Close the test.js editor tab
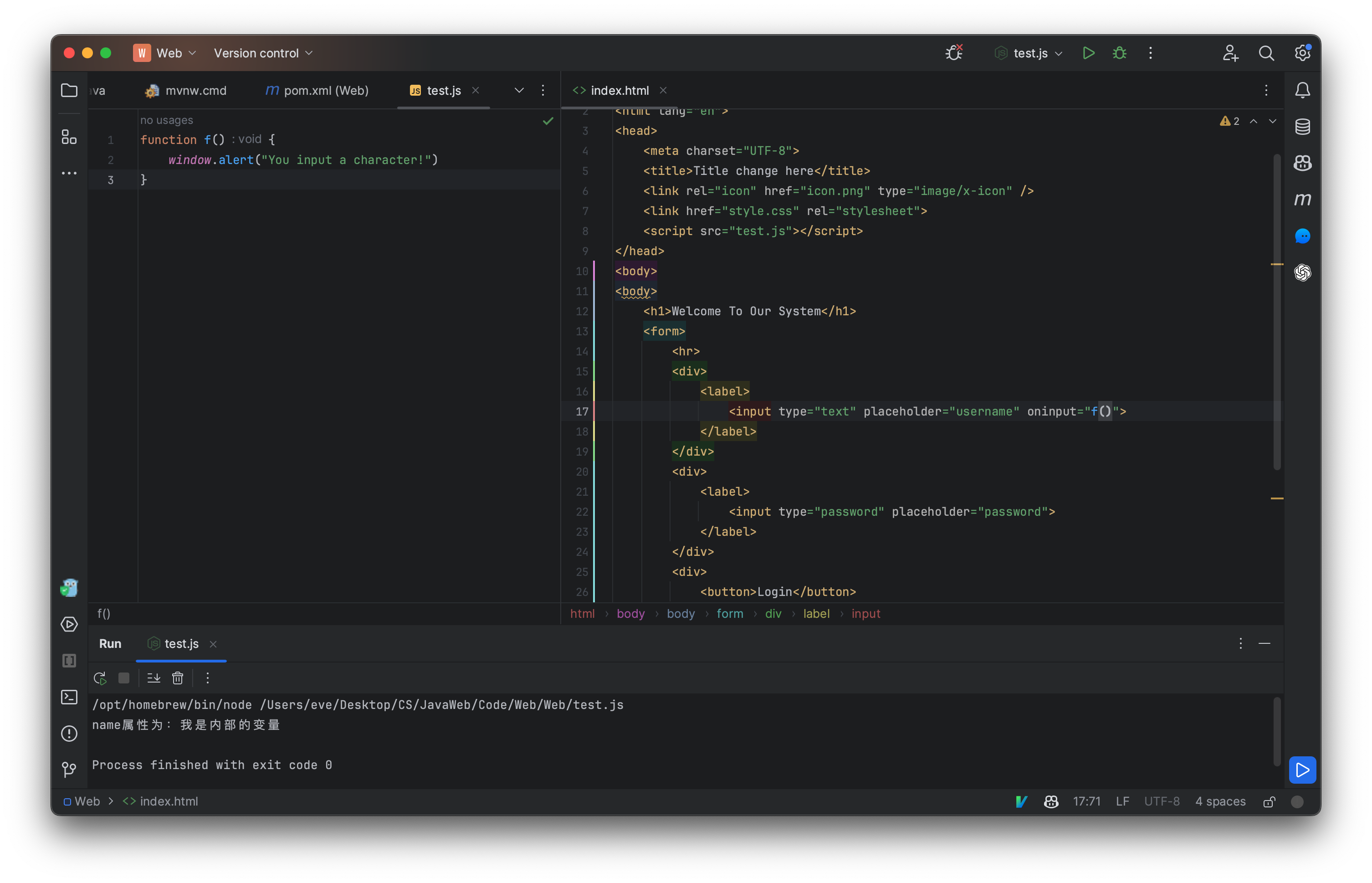Screen dimensions: 1372x883 475,91
